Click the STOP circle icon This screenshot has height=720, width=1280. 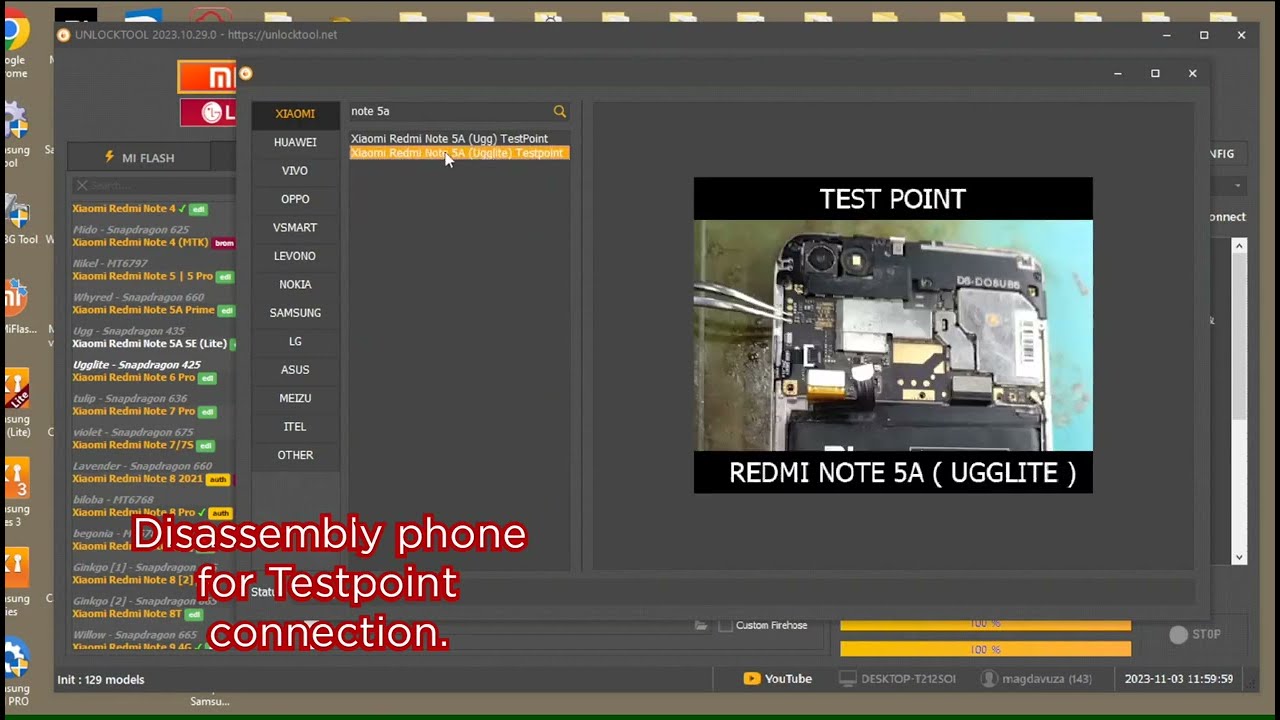tap(1178, 635)
